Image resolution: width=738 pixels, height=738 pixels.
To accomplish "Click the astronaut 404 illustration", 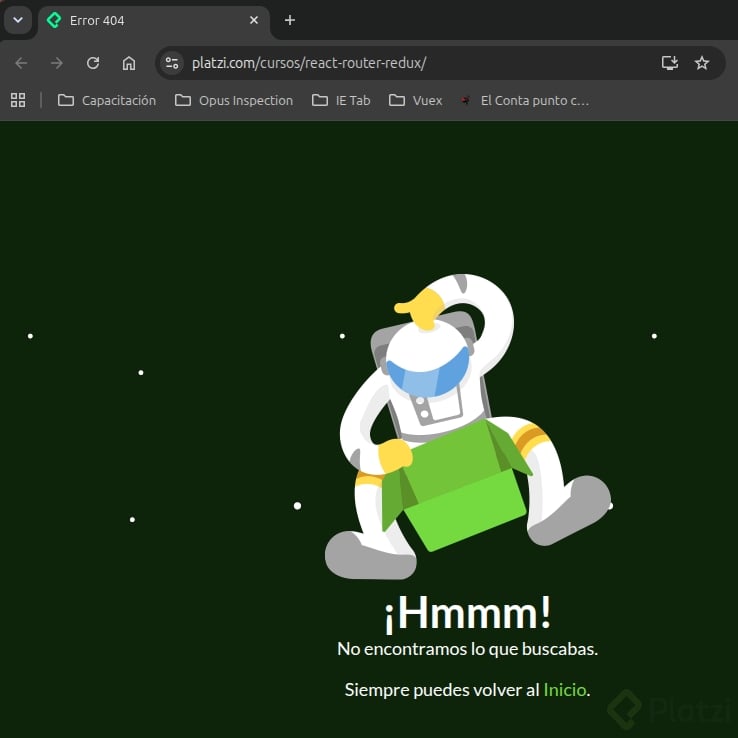I will point(468,427).
